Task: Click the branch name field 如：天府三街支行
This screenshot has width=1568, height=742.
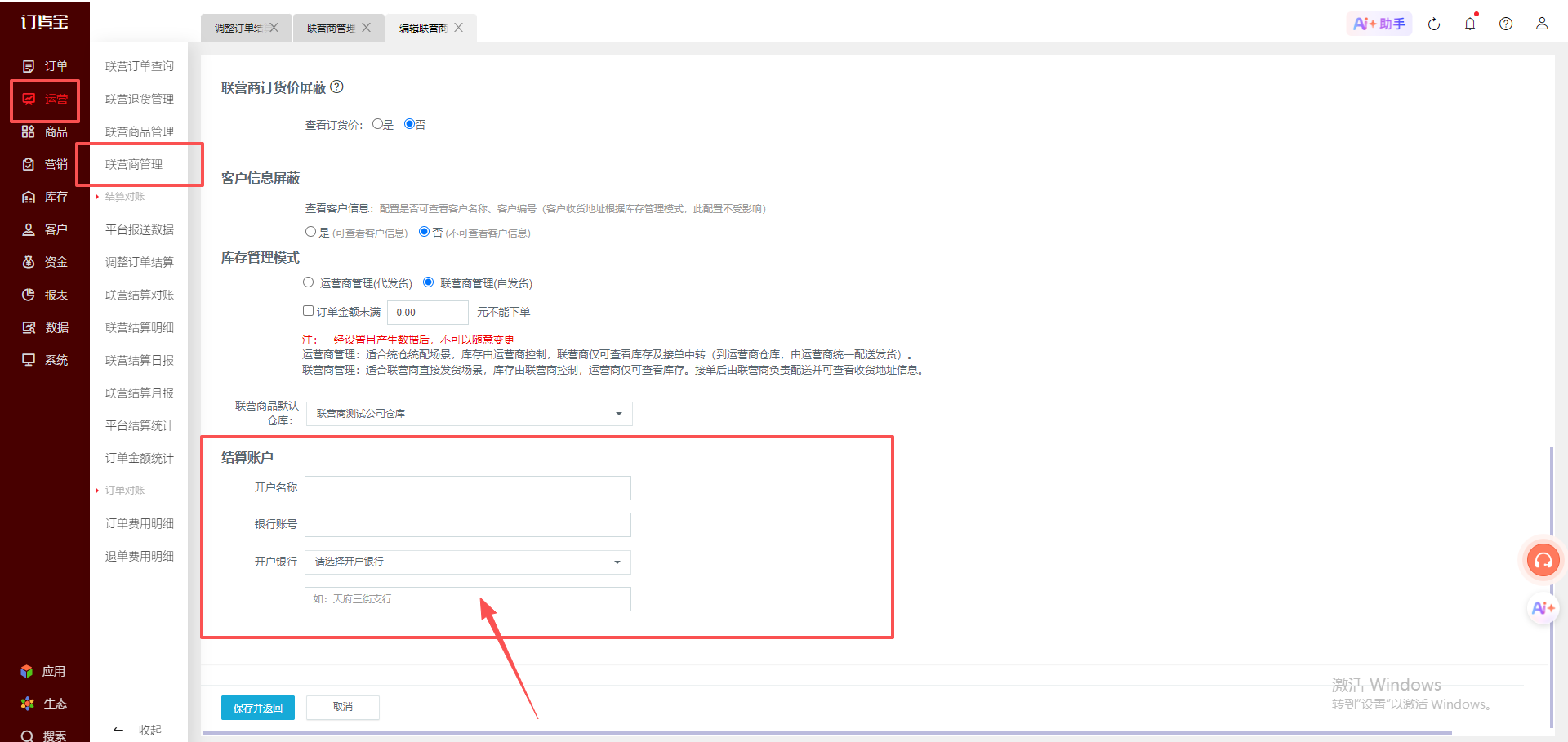Action: click(x=468, y=599)
